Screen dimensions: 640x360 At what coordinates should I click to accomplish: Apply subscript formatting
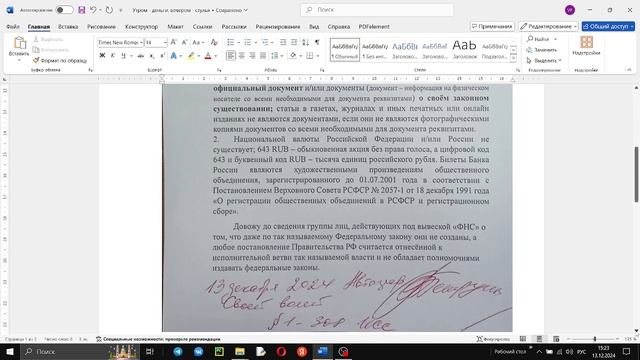coord(152,56)
